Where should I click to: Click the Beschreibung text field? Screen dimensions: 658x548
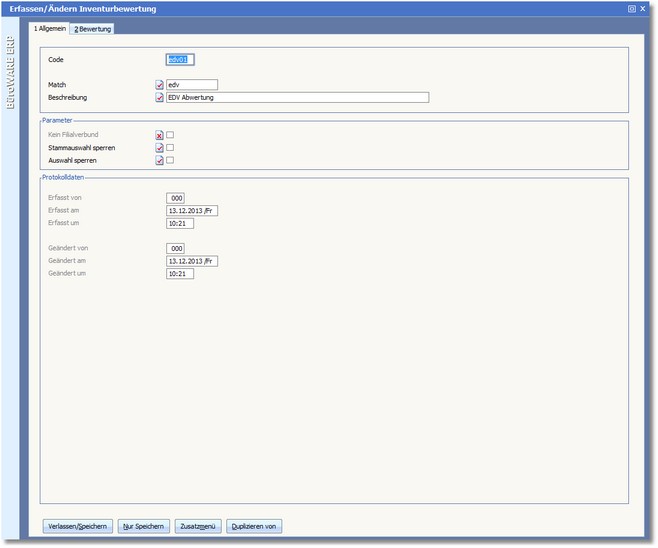coord(297,98)
